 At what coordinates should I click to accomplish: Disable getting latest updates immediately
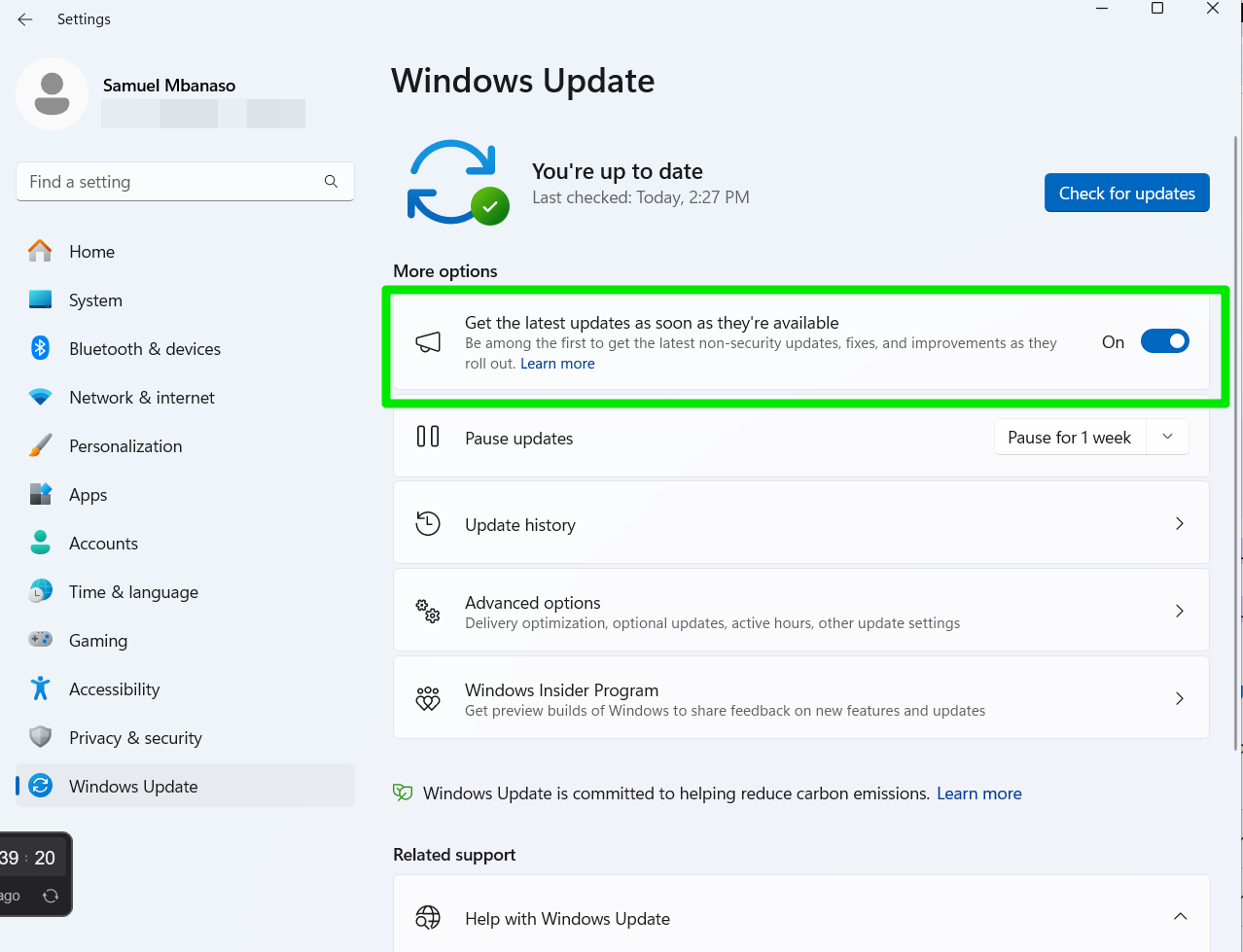tap(1164, 340)
